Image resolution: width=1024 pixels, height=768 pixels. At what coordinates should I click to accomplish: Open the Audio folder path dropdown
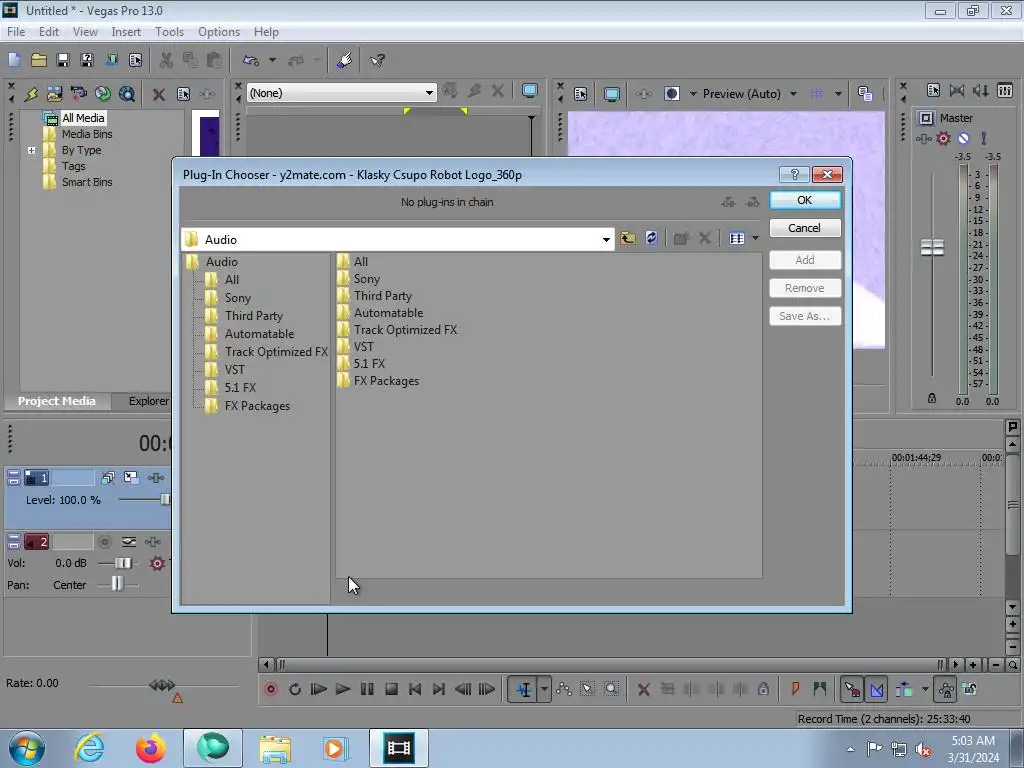click(x=606, y=240)
